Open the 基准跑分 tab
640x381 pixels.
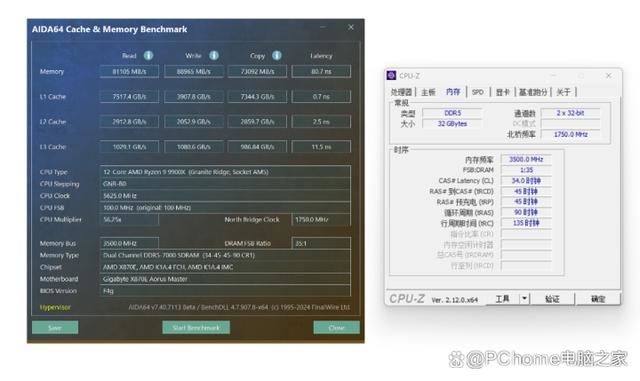[x=533, y=92]
